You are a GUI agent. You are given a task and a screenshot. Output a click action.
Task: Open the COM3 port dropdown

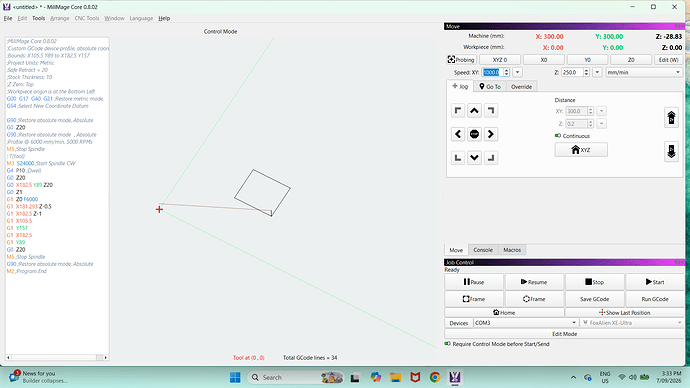pos(525,323)
